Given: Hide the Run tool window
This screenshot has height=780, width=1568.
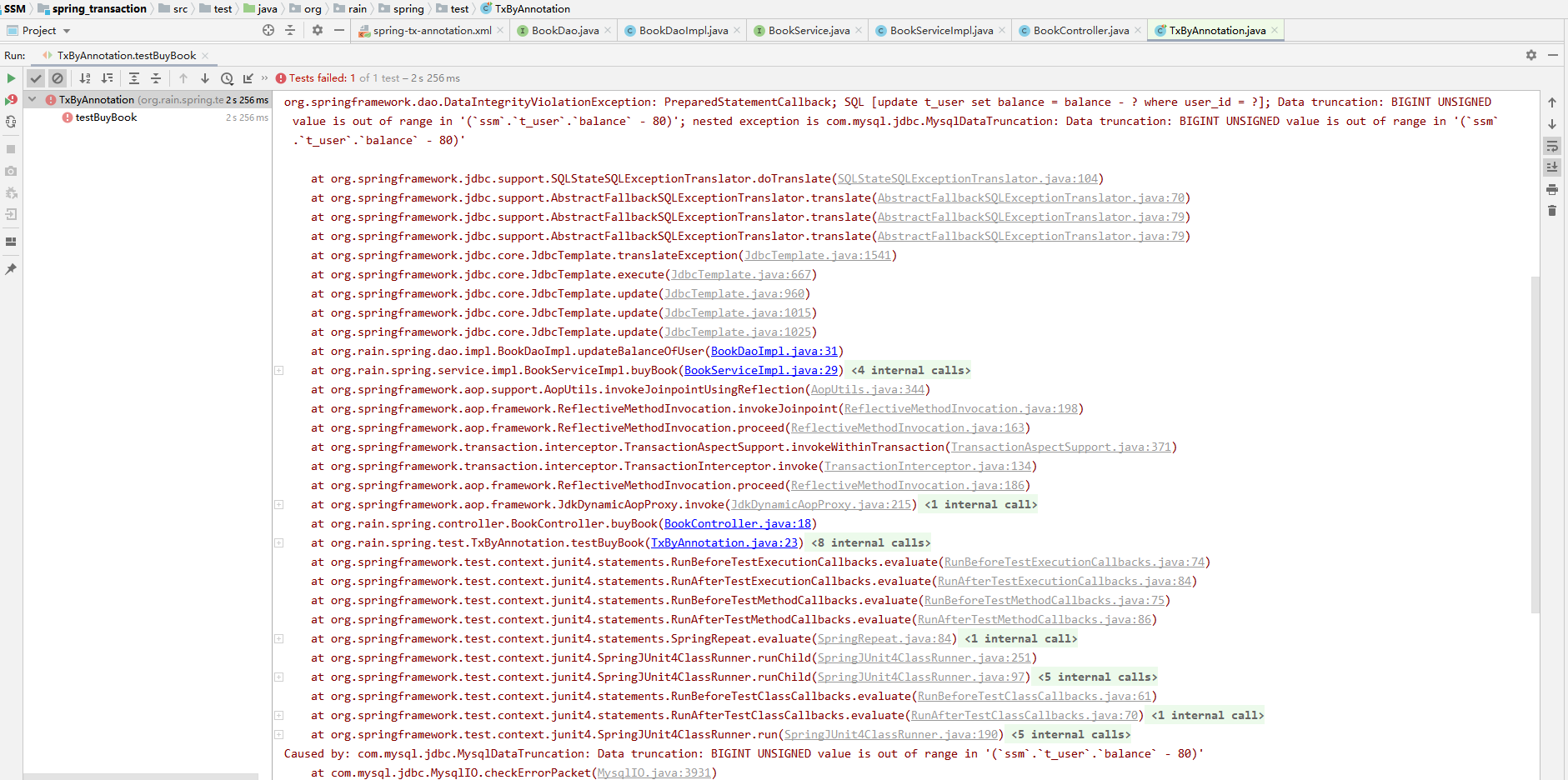Looking at the screenshot, I should pyautogui.click(x=1553, y=55).
